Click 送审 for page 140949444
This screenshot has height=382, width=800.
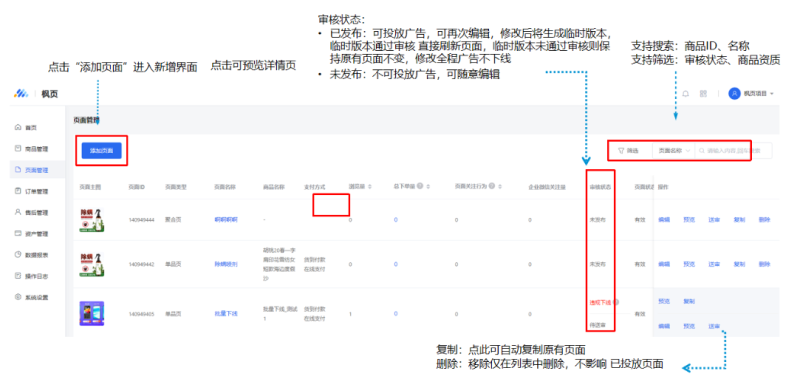click(714, 220)
